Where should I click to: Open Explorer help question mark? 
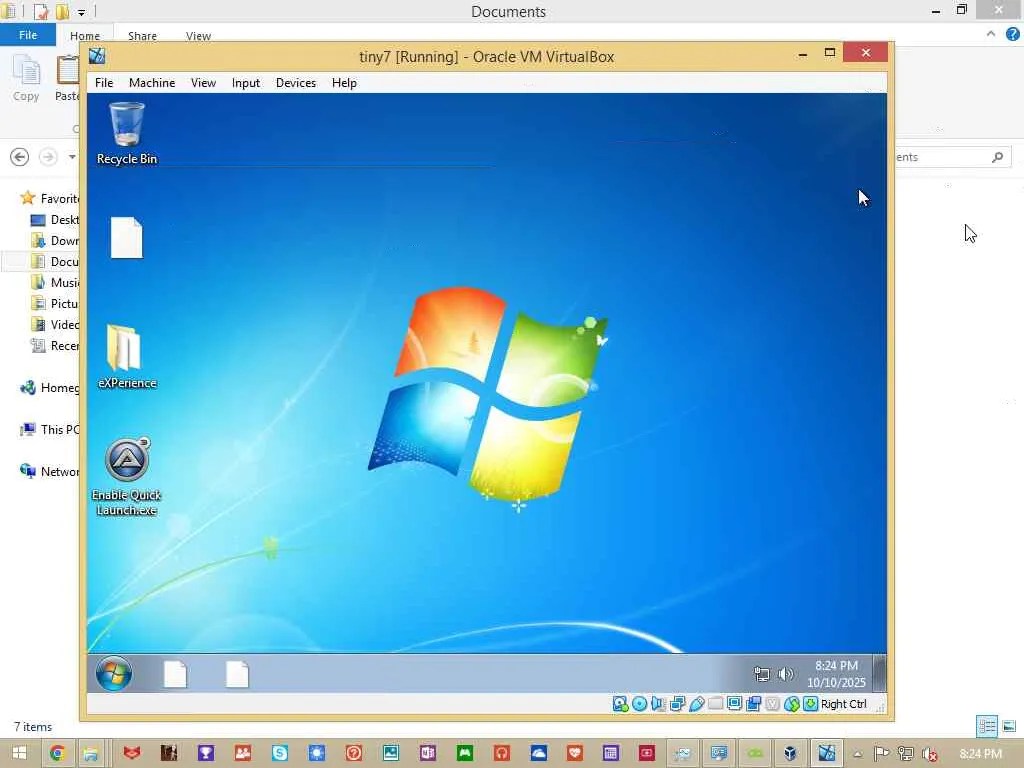tap(1012, 34)
